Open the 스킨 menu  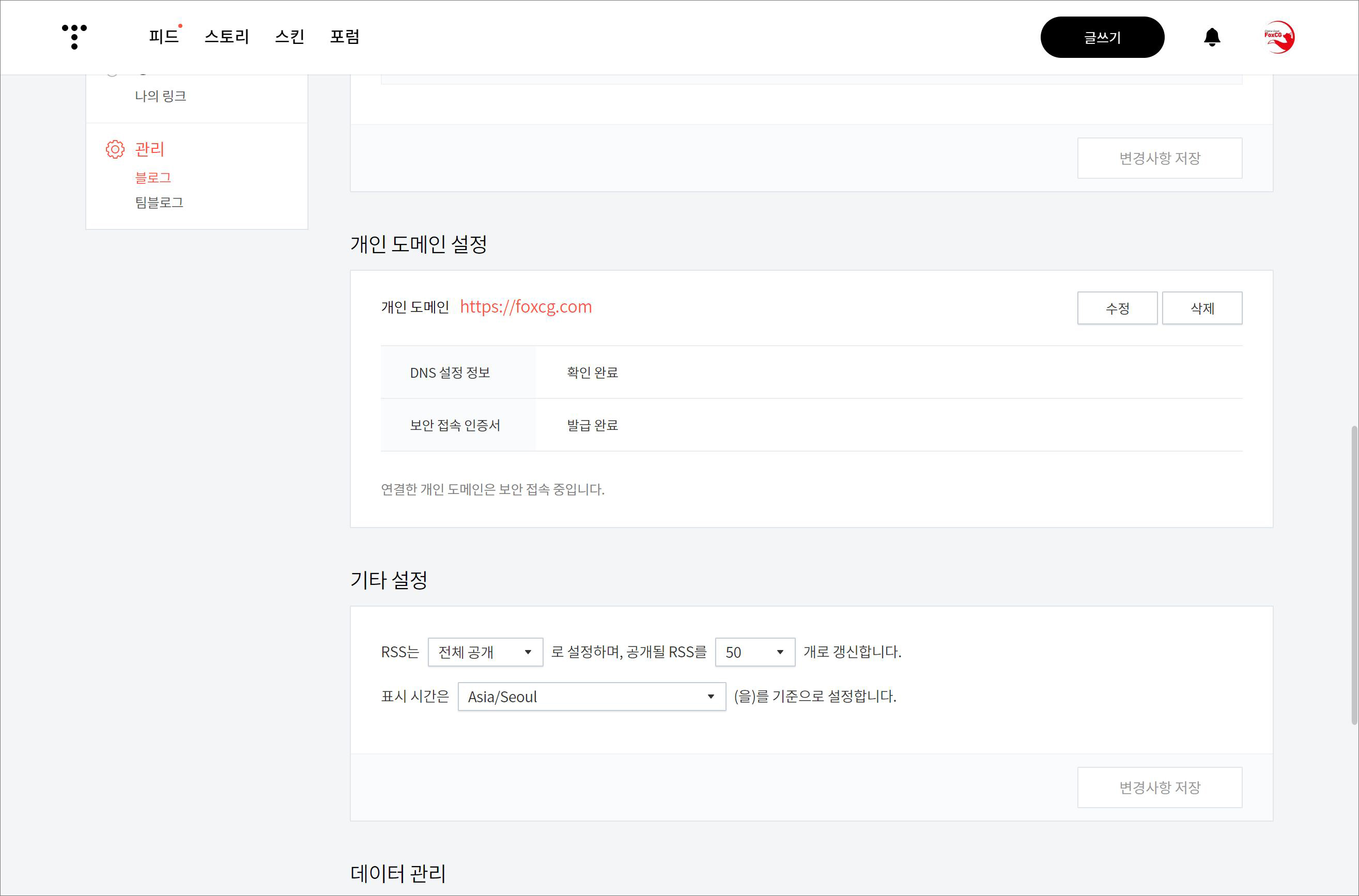pos(289,37)
